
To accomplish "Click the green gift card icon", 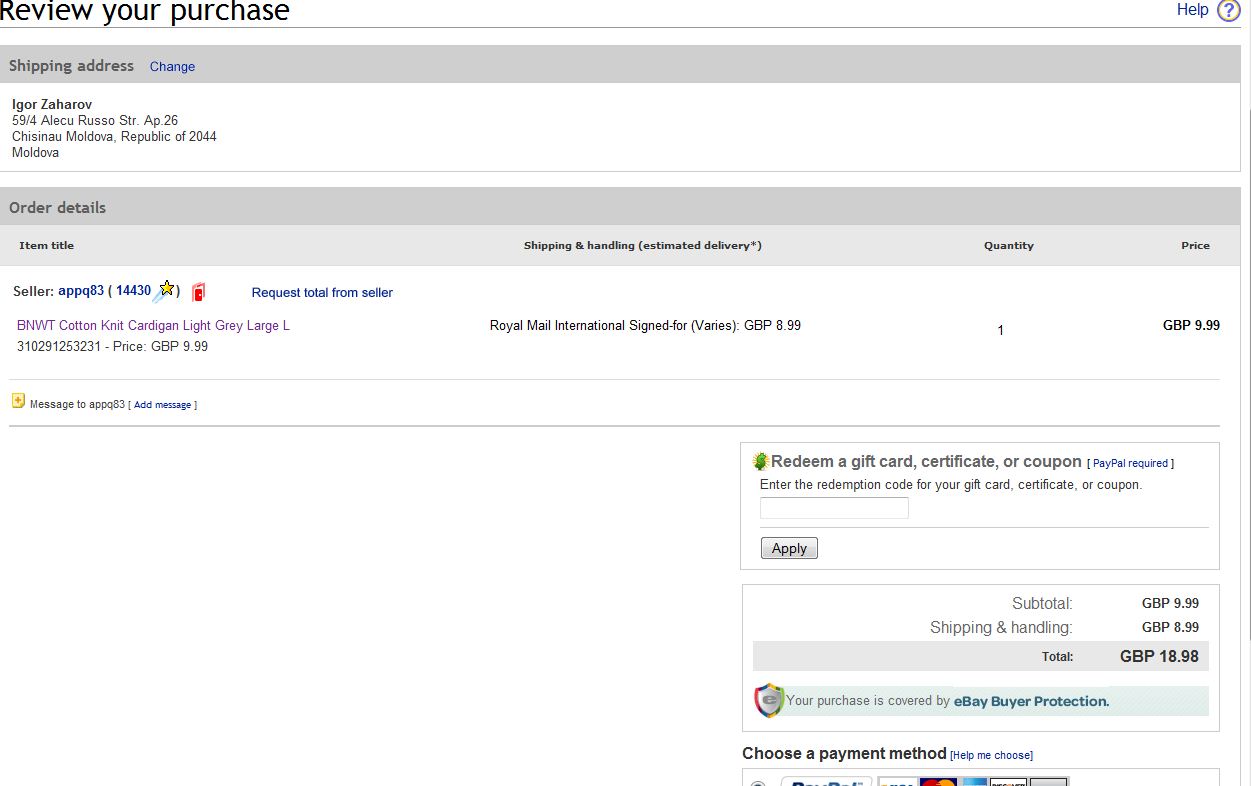I will (x=760, y=461).
